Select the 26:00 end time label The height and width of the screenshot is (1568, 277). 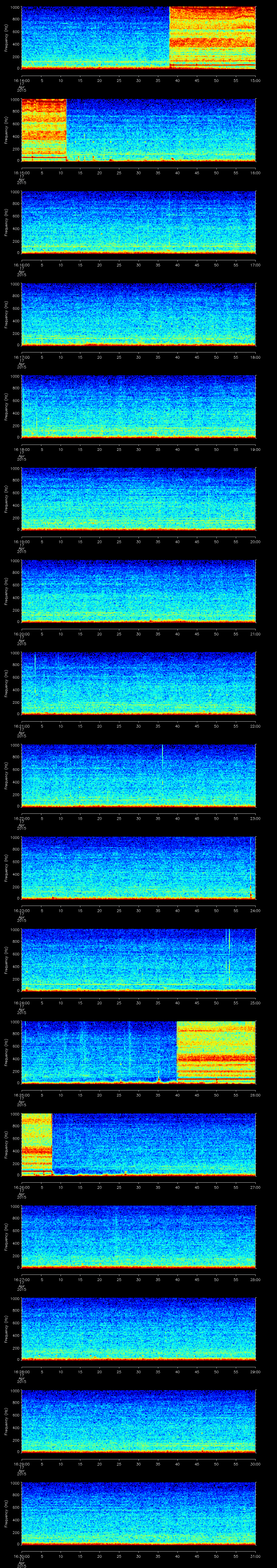click(x=255, y=1095)
